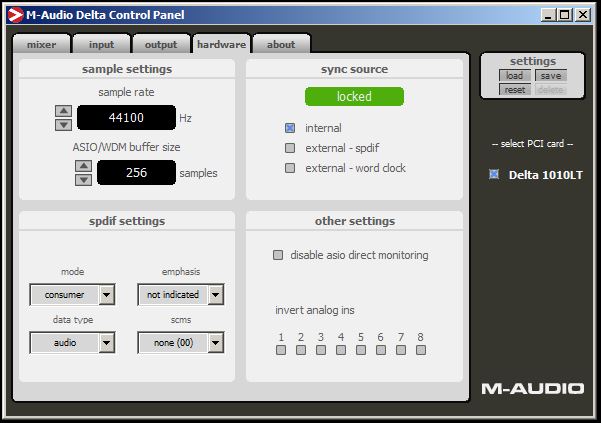
Task: Invert analog input 2
Action: [x=301, y=350]
